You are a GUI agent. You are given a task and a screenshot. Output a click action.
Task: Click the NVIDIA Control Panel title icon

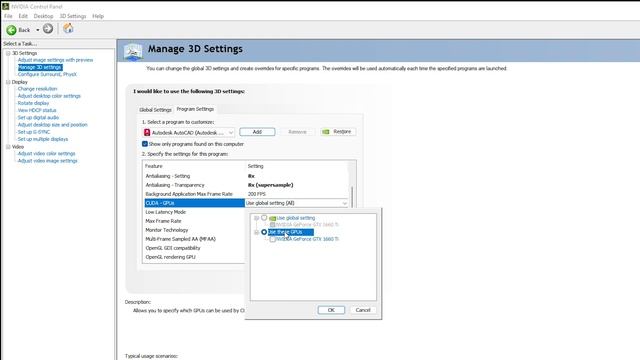tap(5, 7)
